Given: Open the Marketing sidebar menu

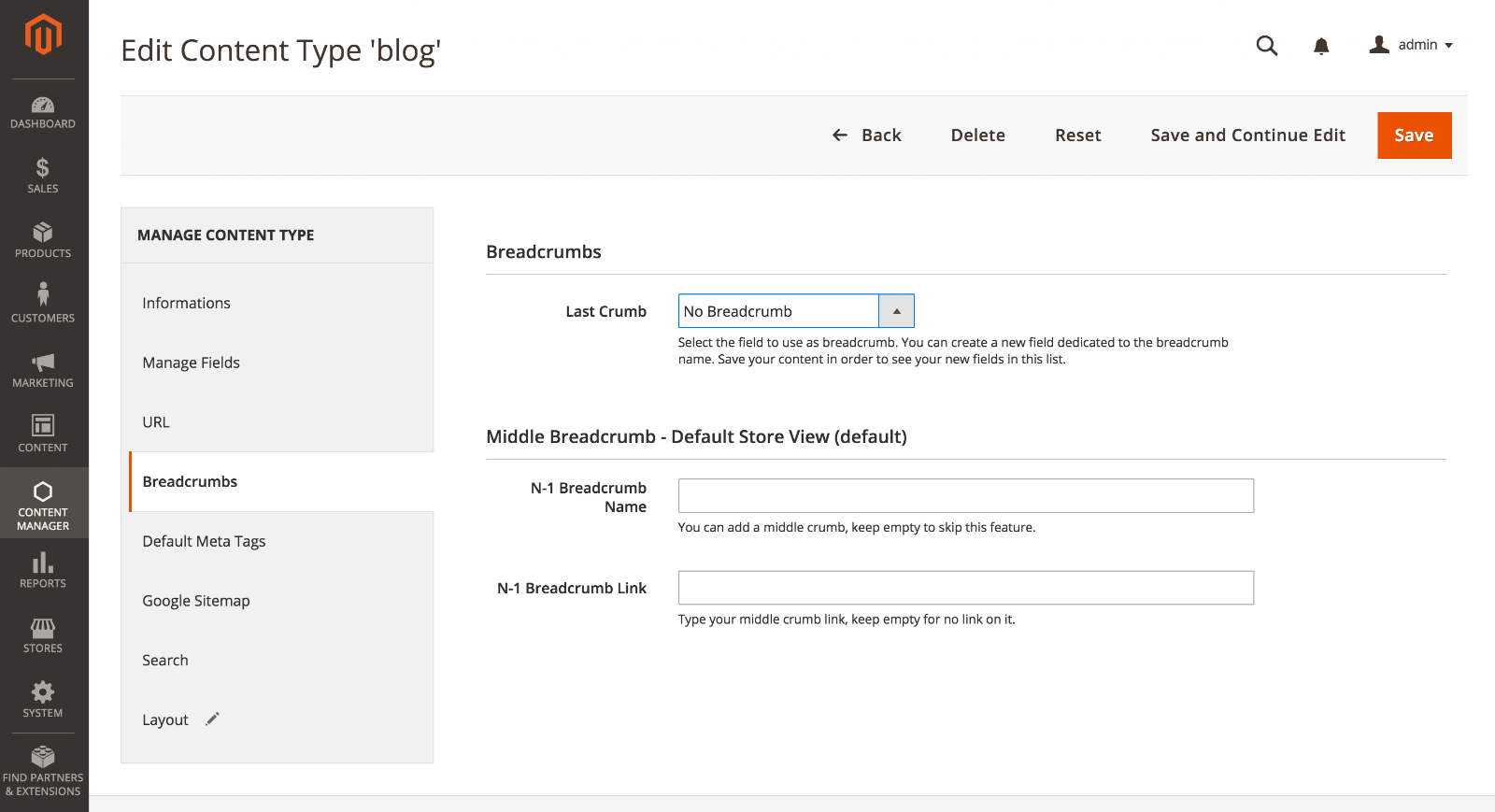Looking at the screenshot, I should (x=43, y=370).
